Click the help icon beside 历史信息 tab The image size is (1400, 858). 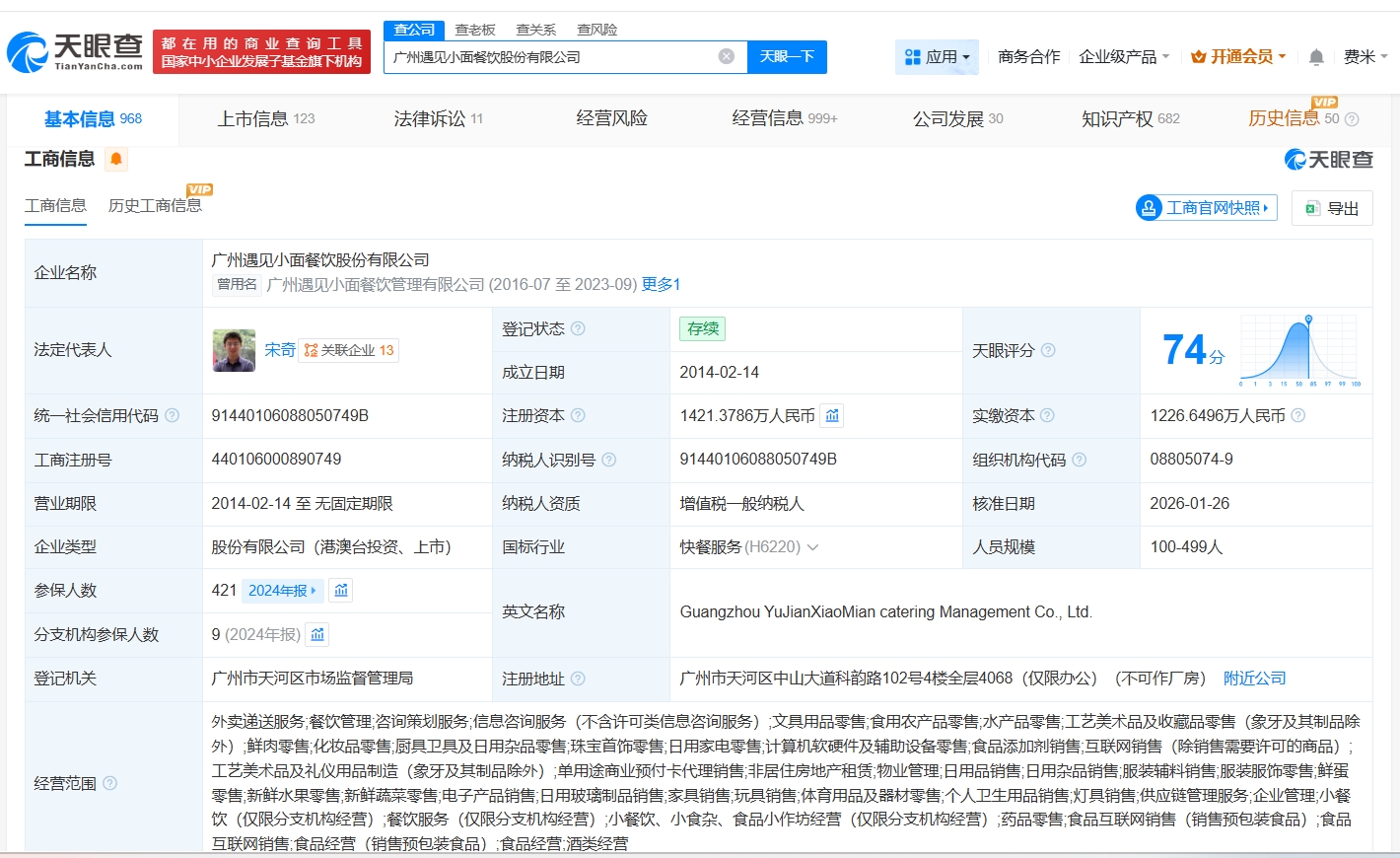[x=1352, y=119]
